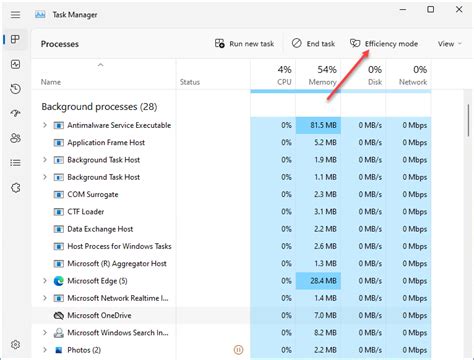Click the vertical scrollbar of process list
This screenshot has height=360, width=474.
point(468,120)
